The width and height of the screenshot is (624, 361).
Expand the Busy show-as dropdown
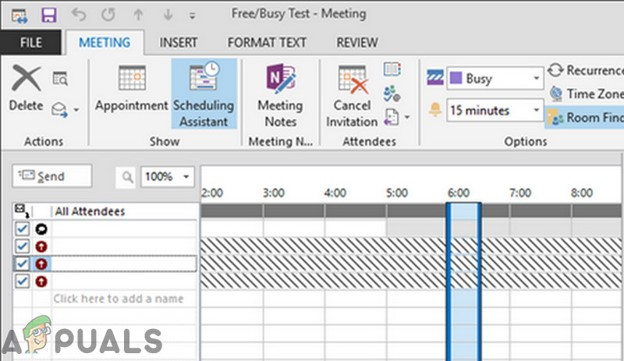tap(536, 78)
